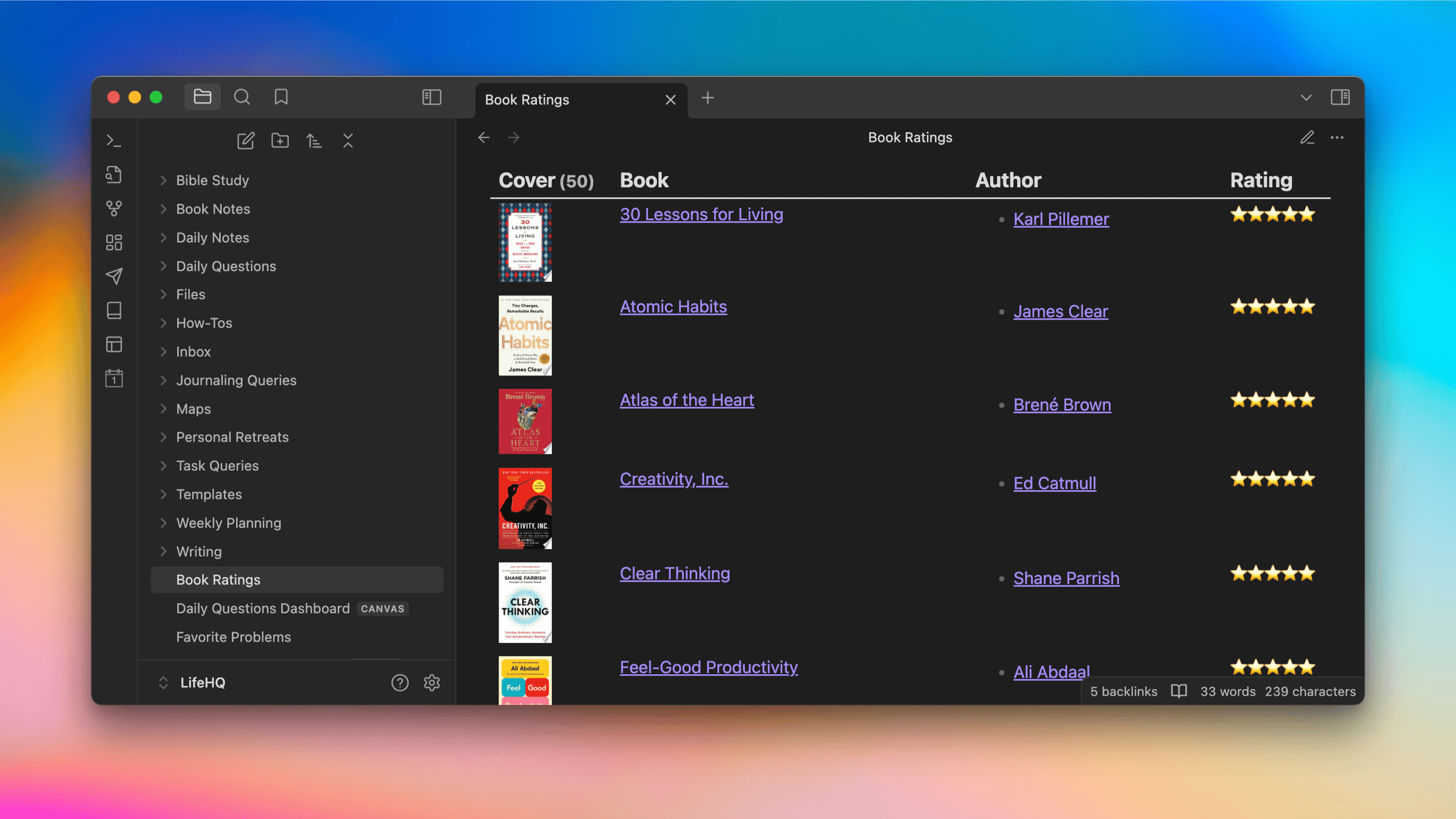Viewport: 1456px width, 819px height.
Task: Open graph view from ribbon
Action: coord(114,209)
